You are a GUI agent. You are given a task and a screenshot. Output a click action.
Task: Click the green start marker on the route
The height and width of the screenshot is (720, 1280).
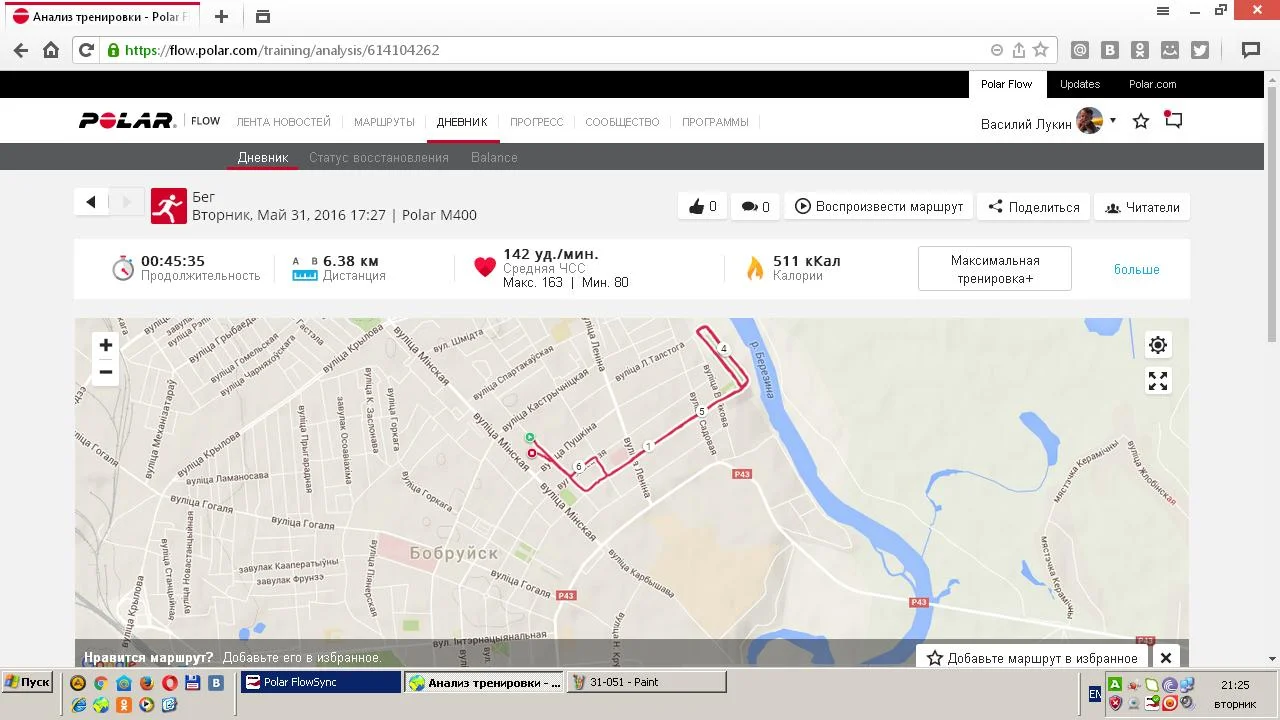pos(530,437)
